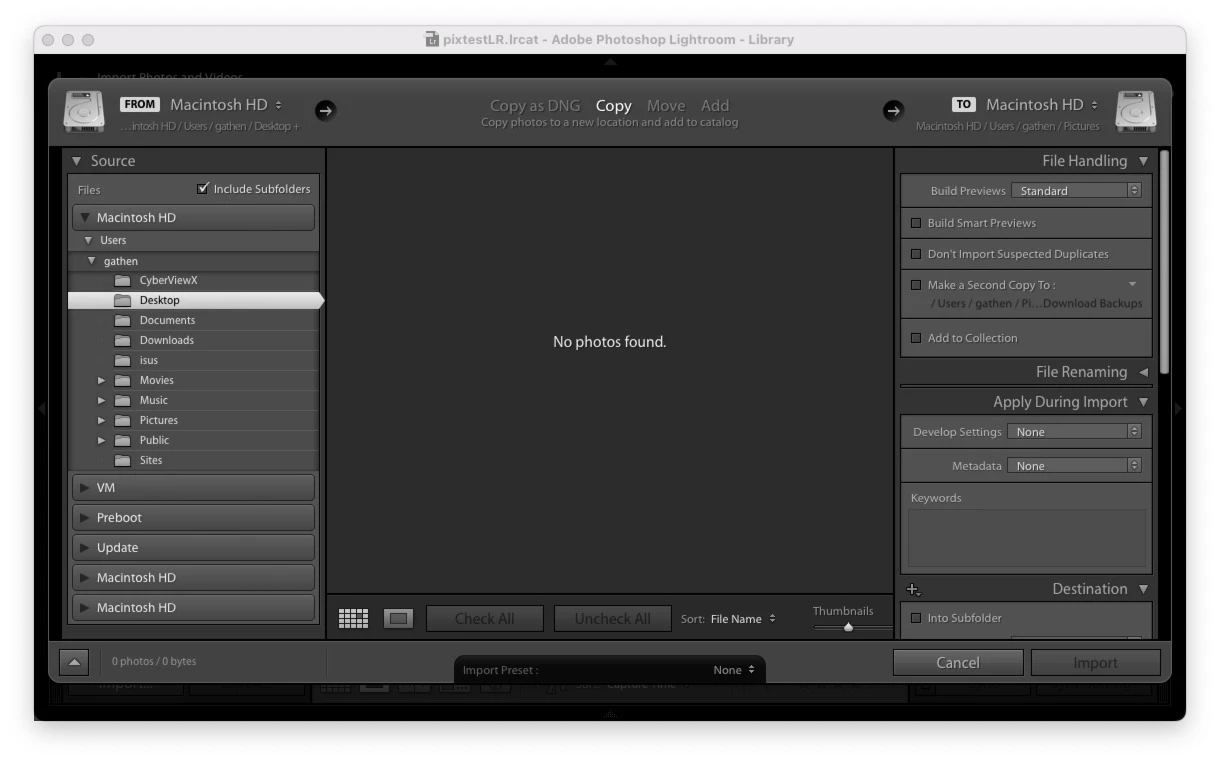Click the 0 photos / 0 bytes status
The width and height of the screenshot is (1220, 763).
(154, 662)
